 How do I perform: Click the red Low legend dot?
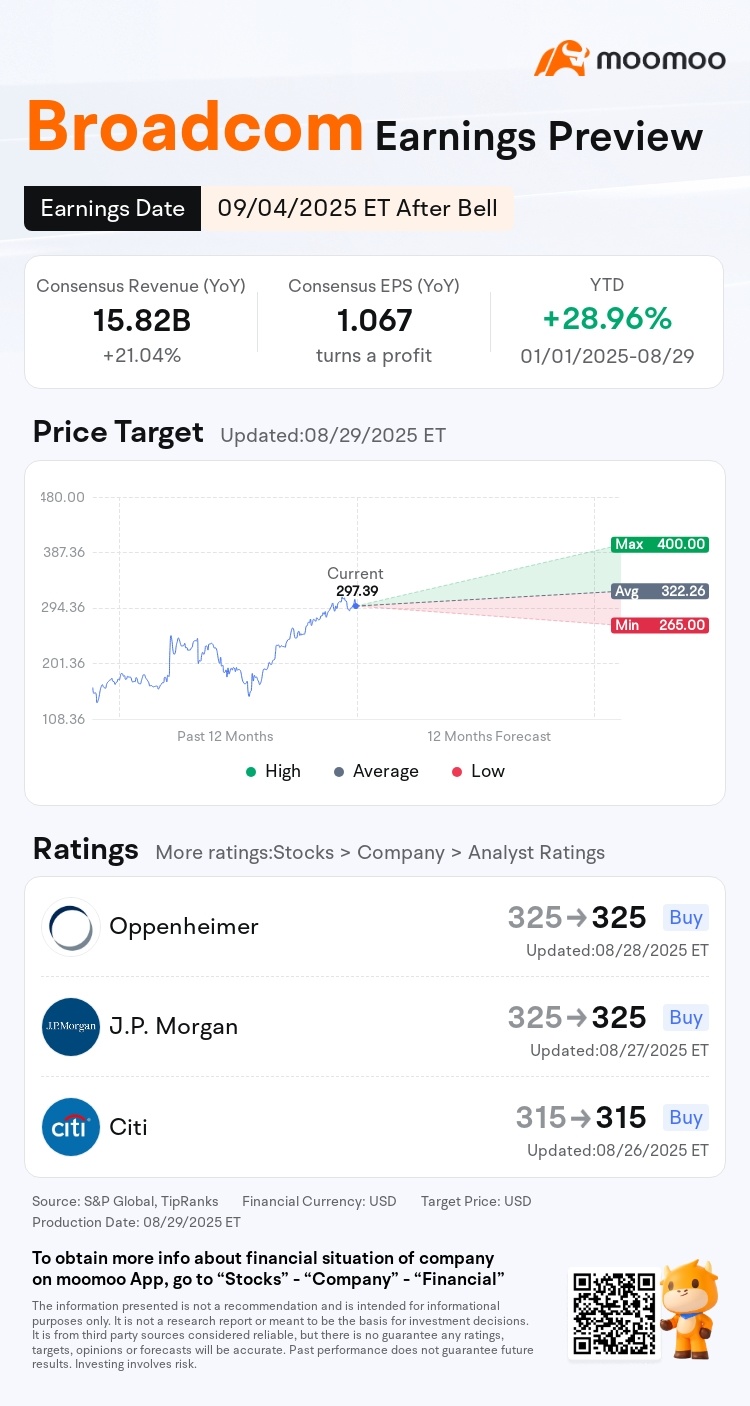pos(457,771)
